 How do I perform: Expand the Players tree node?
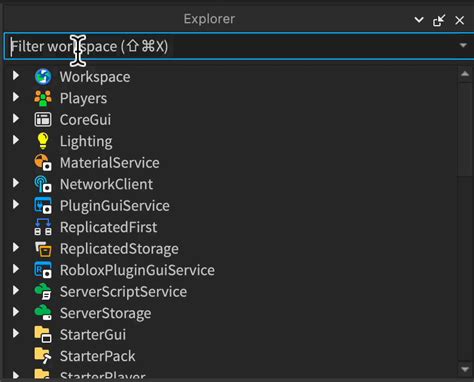(16, 97)
